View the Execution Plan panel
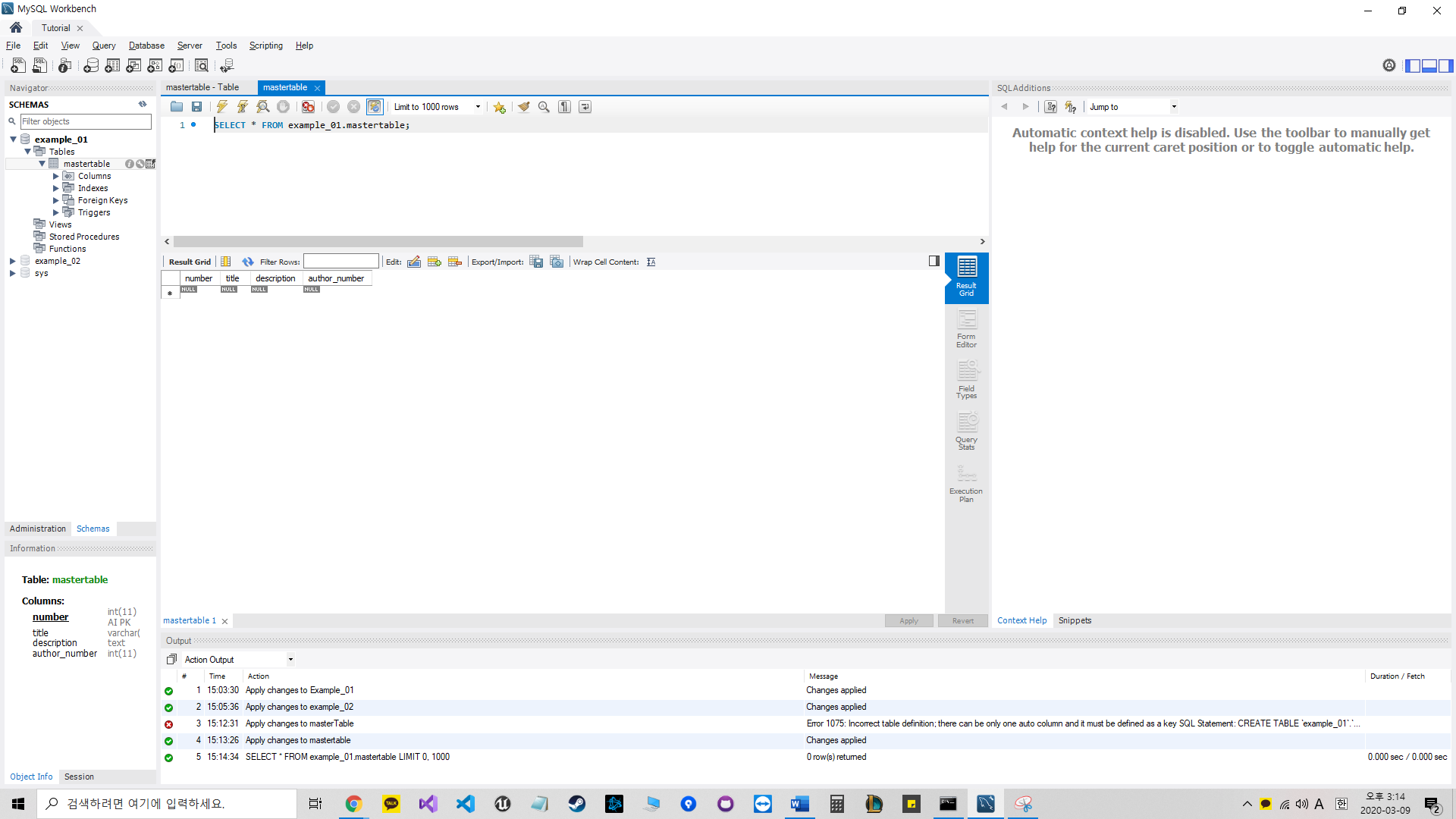This screenshot has width=1456, height=819. point(966,483)
